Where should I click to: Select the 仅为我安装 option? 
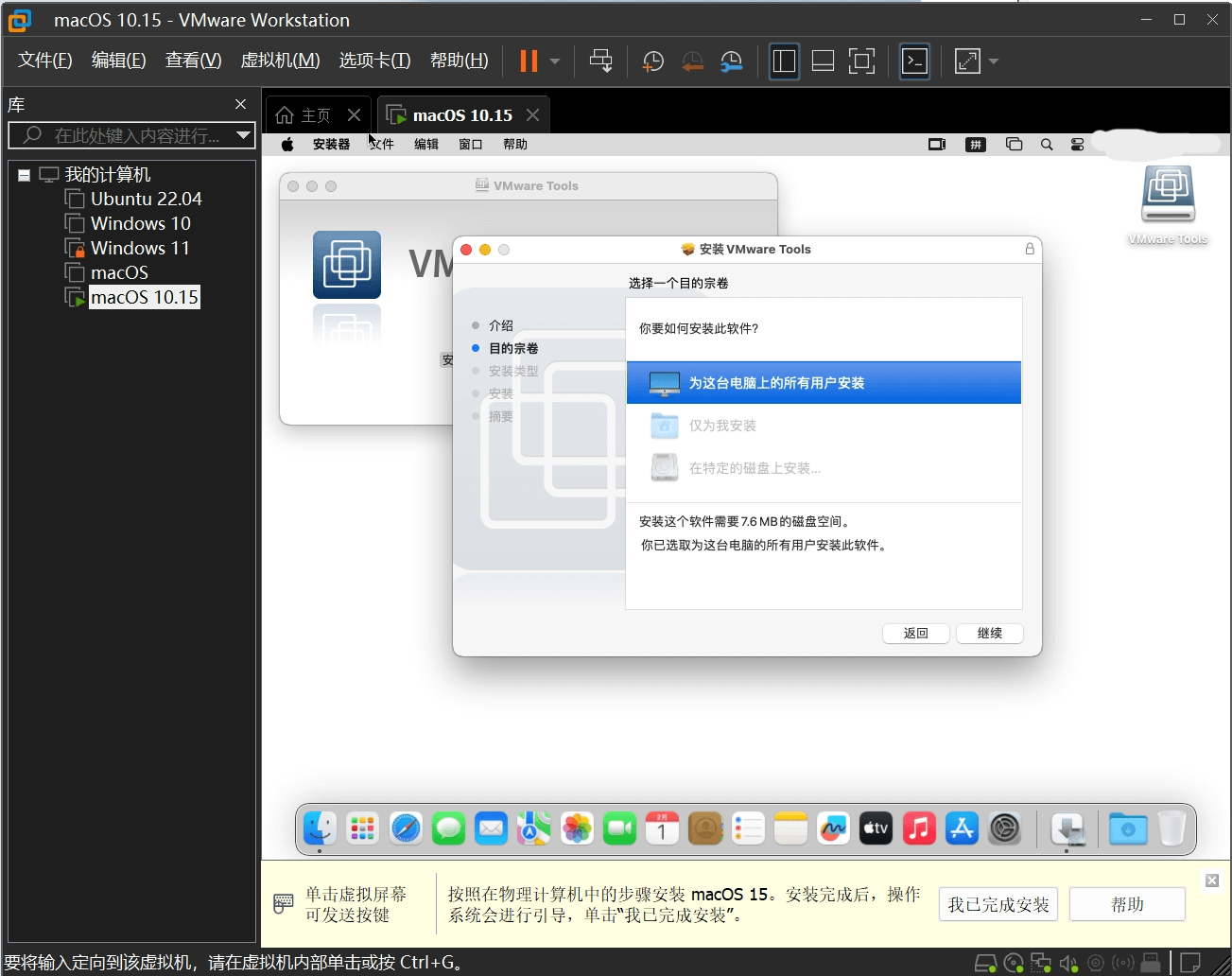[x=824, y=426]
